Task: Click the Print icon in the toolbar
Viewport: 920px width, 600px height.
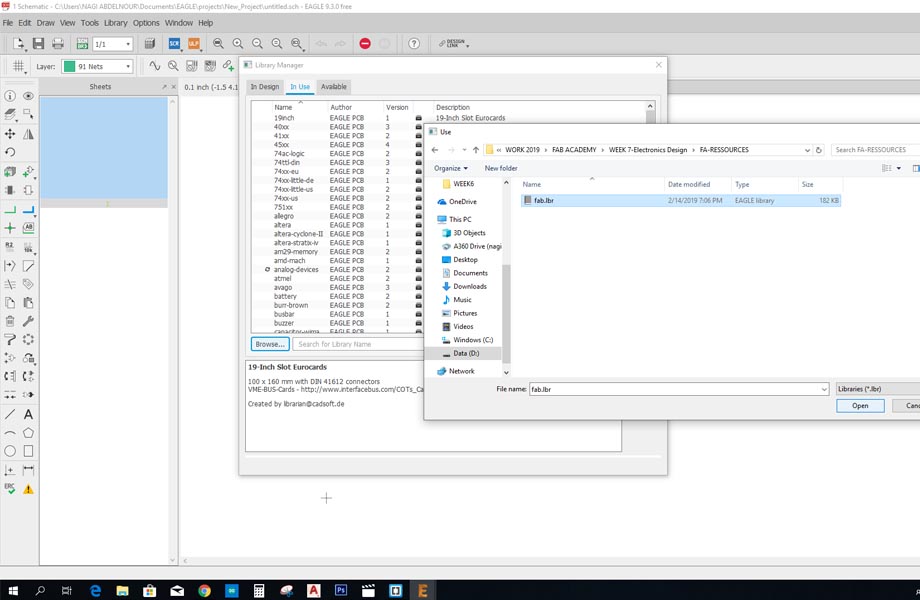Action: tap(58, 43)
